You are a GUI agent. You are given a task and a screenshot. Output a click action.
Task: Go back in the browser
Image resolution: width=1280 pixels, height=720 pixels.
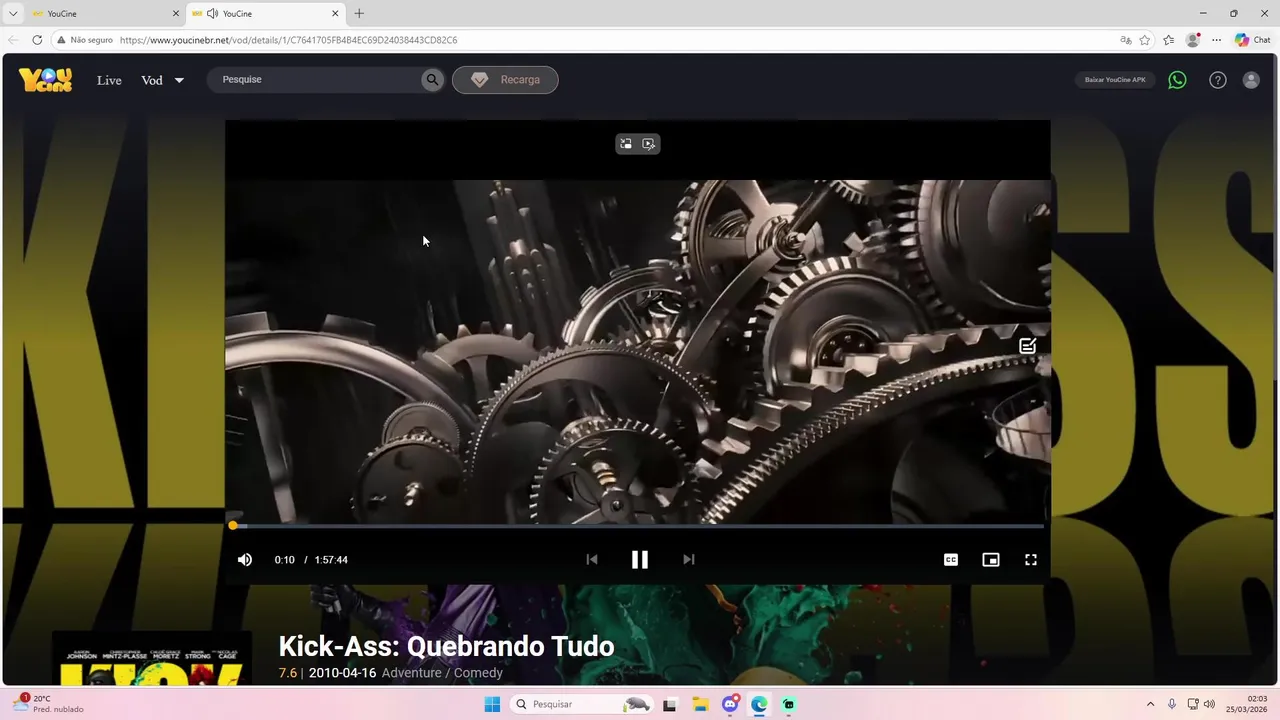[13, 40]
